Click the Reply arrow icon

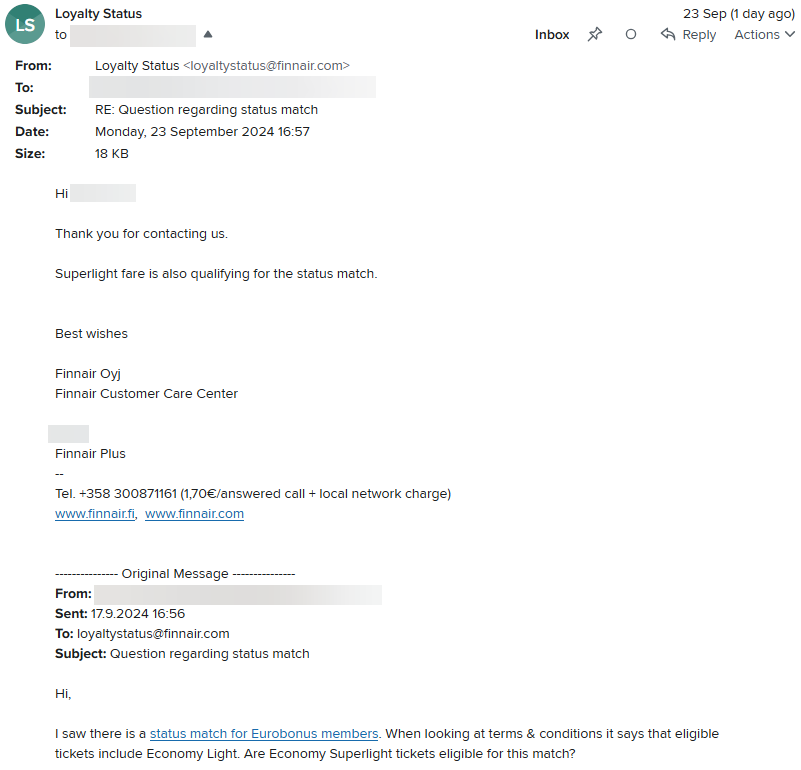[668, 34]
